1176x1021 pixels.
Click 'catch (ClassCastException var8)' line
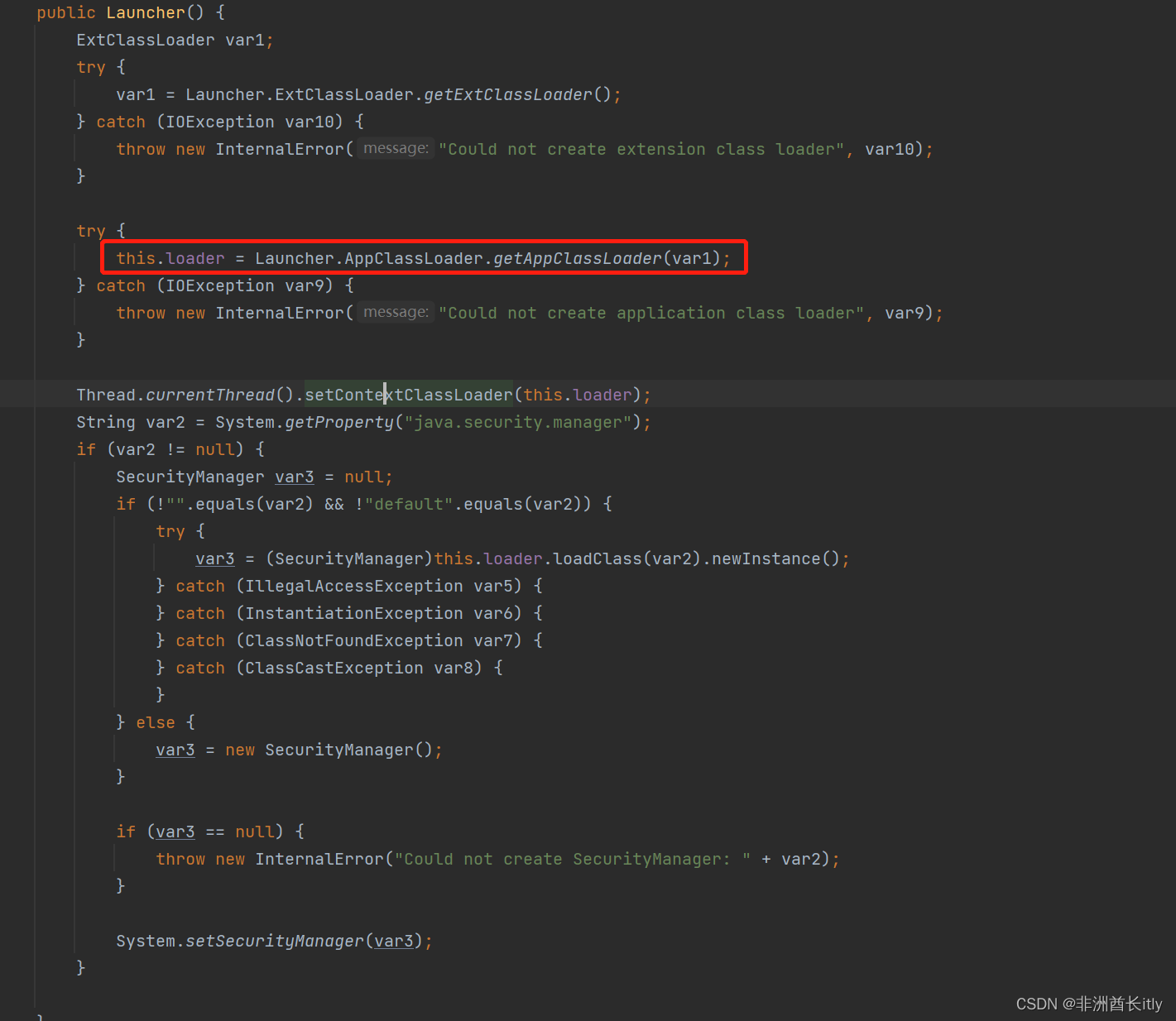click(x=329, y=668)
